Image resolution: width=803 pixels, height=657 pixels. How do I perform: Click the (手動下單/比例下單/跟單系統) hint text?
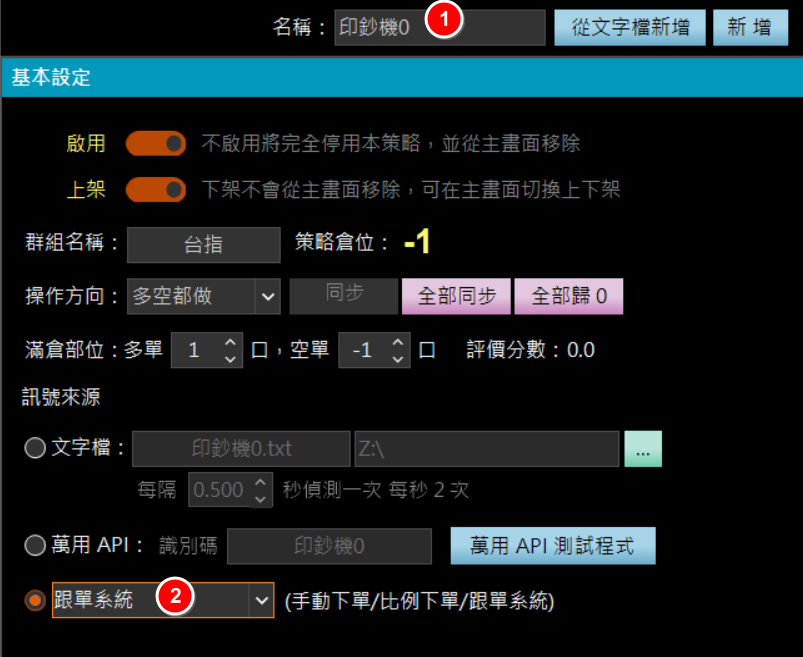point(419,601)
